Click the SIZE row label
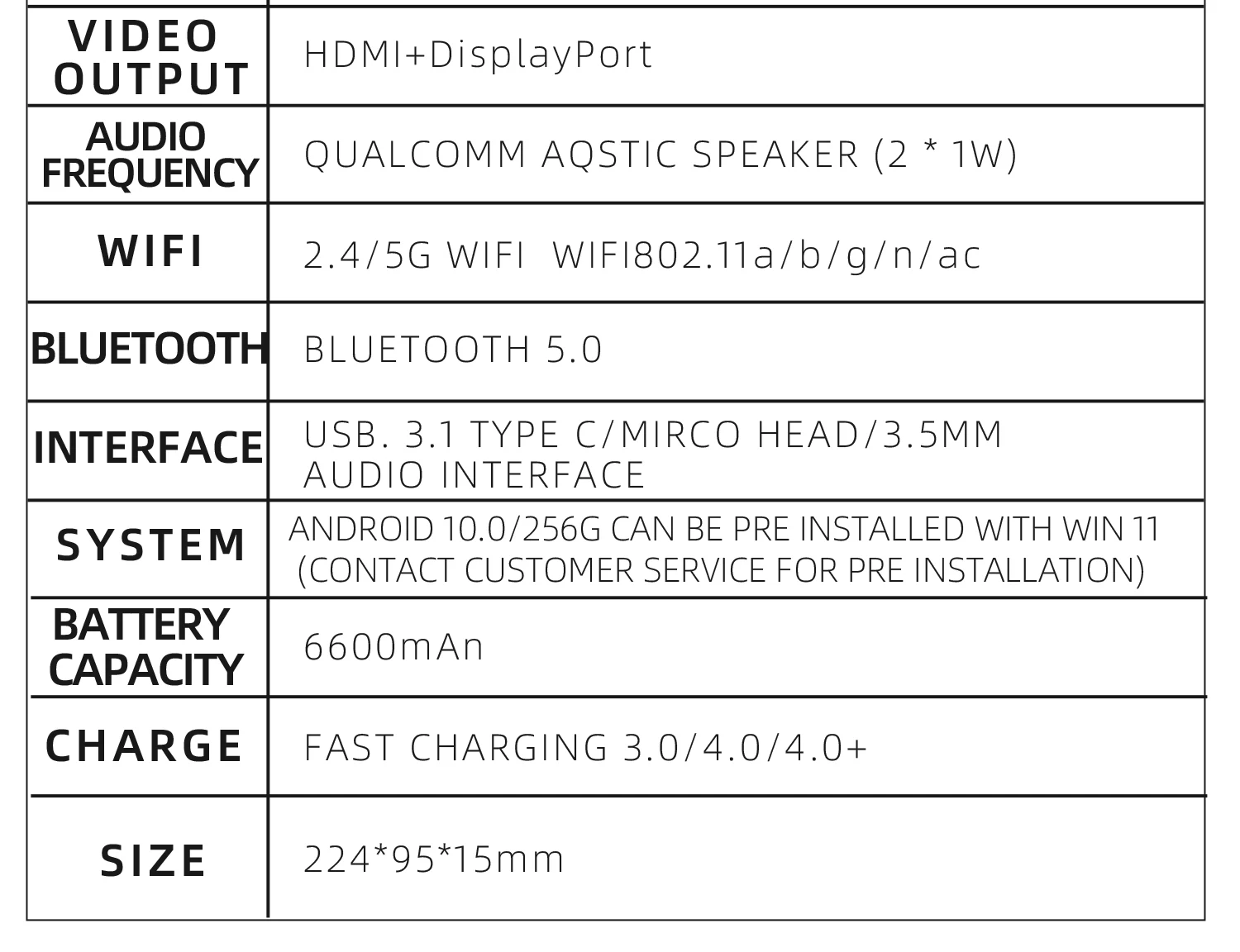This screenshot has width=1240, height=952. click(x=153, y=861)
